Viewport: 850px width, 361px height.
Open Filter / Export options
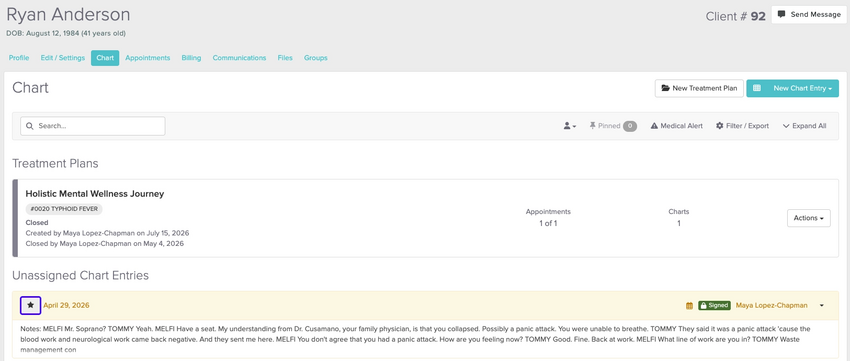[742, 126]
